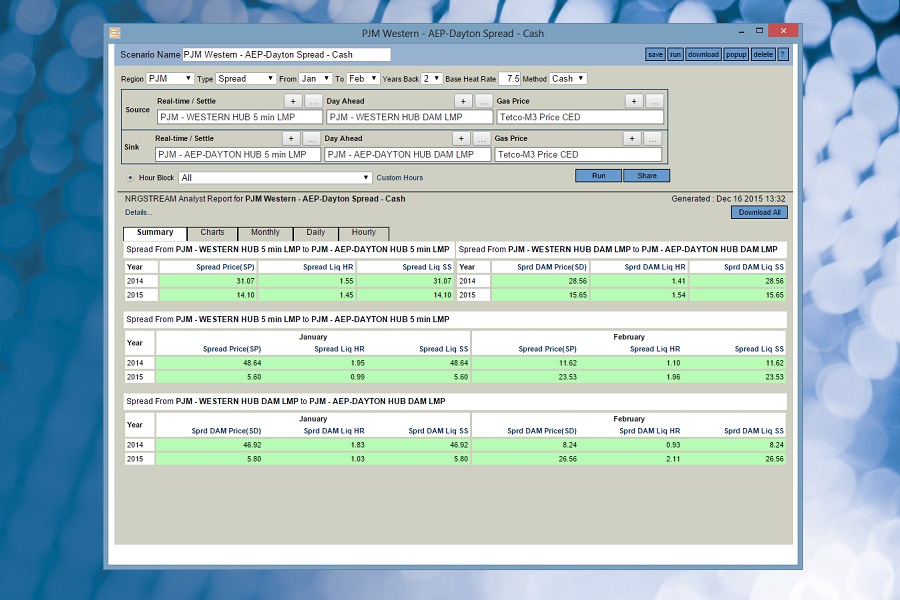Click the download button in top toolbar

pyautogui.click(x=703, y=55)
